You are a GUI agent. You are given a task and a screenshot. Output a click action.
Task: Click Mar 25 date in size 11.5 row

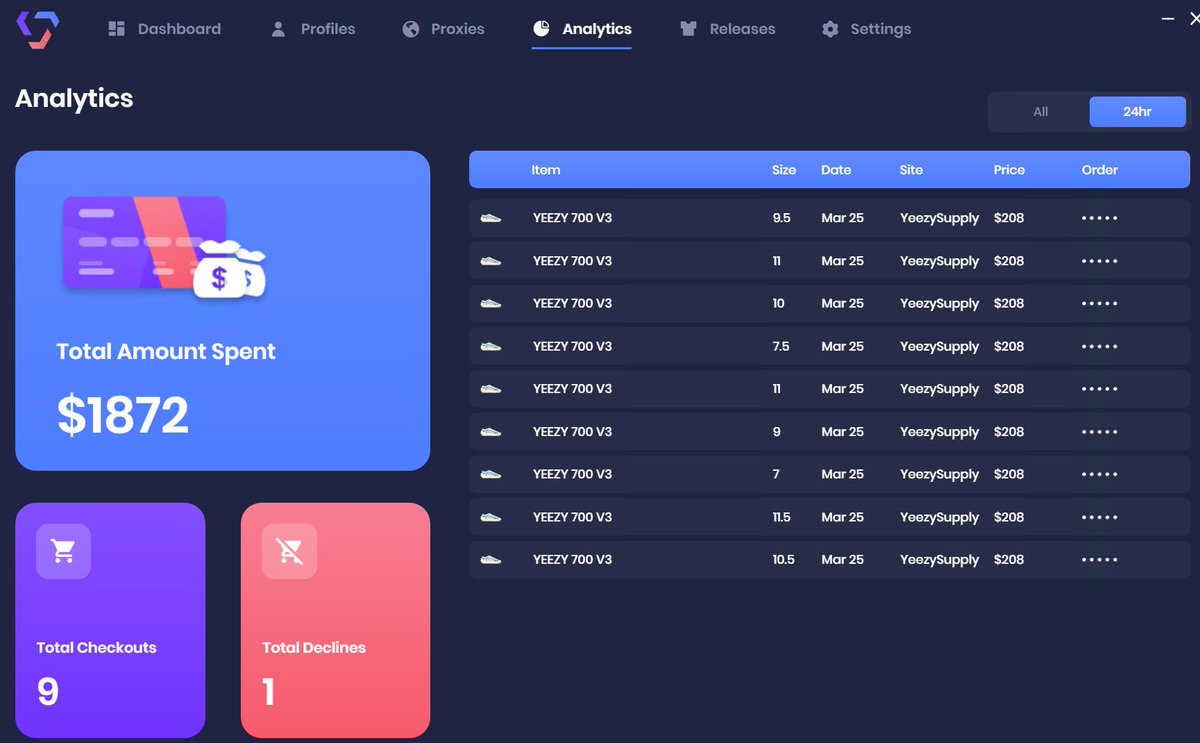[842, 517]
